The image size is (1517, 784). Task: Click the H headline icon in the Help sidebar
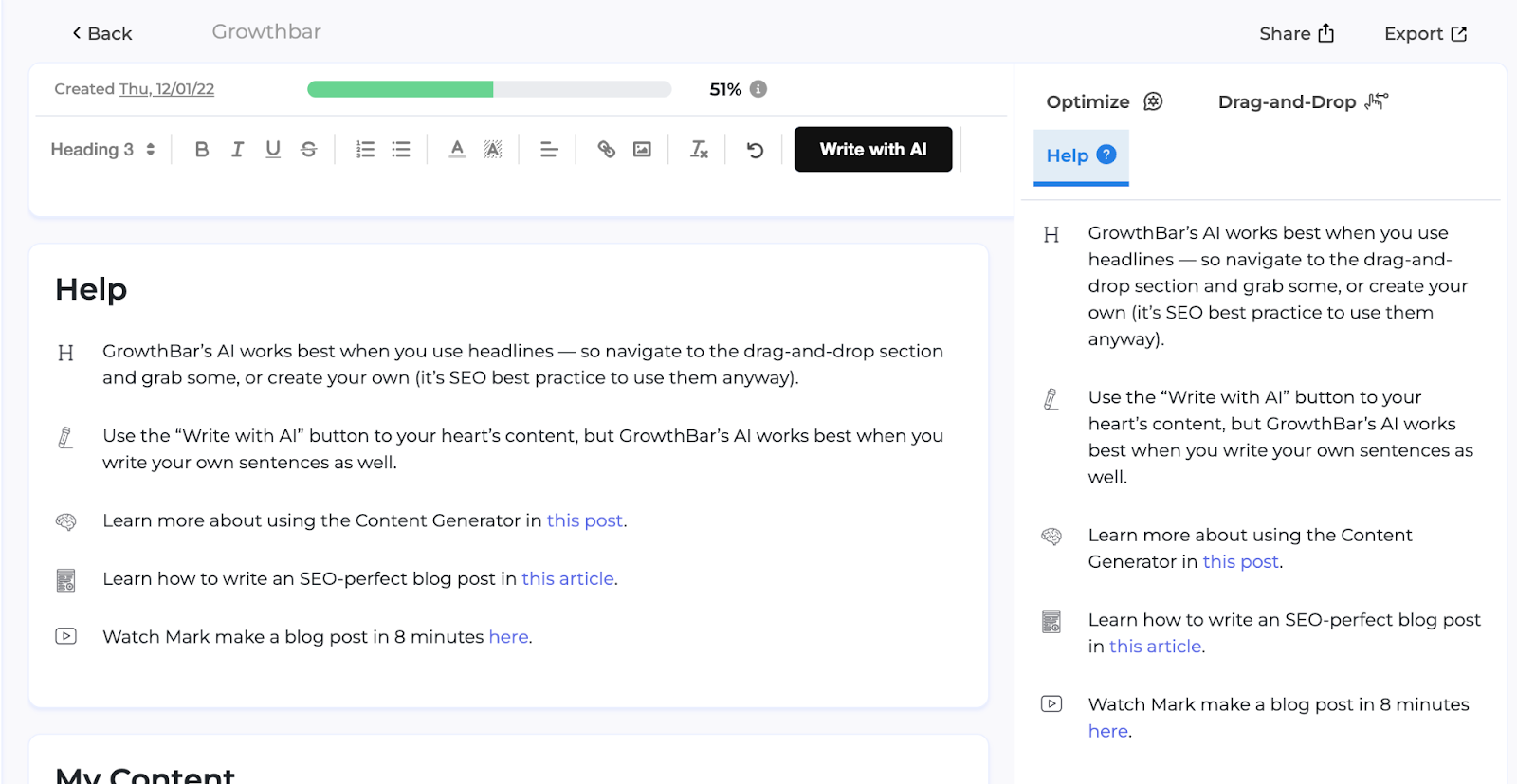pos(1051,235)
